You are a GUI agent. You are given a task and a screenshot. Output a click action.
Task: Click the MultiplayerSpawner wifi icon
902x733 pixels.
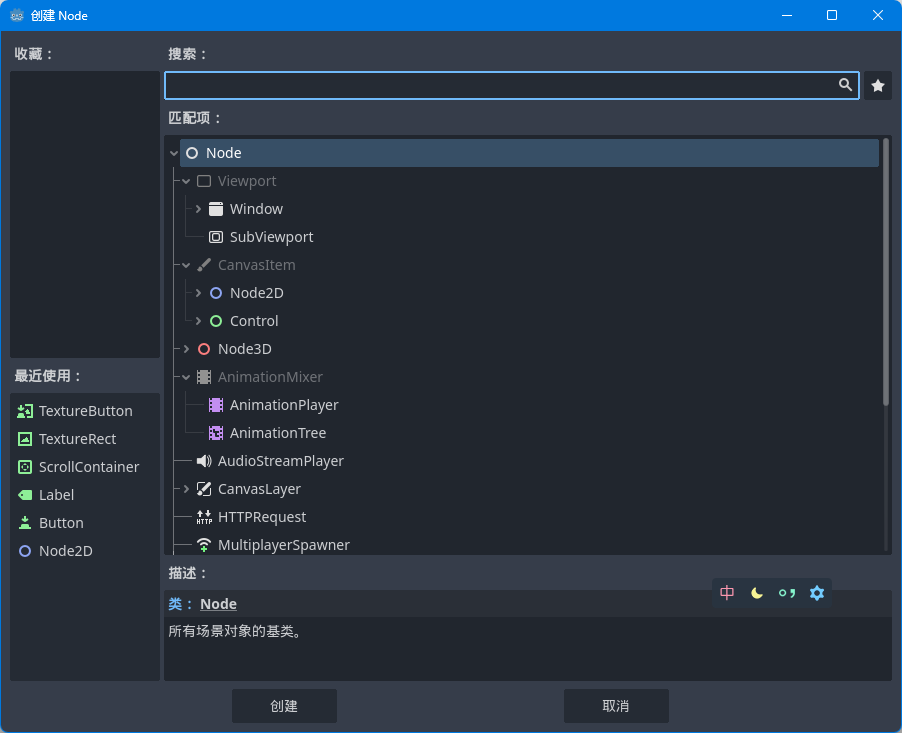coord(204,545)
